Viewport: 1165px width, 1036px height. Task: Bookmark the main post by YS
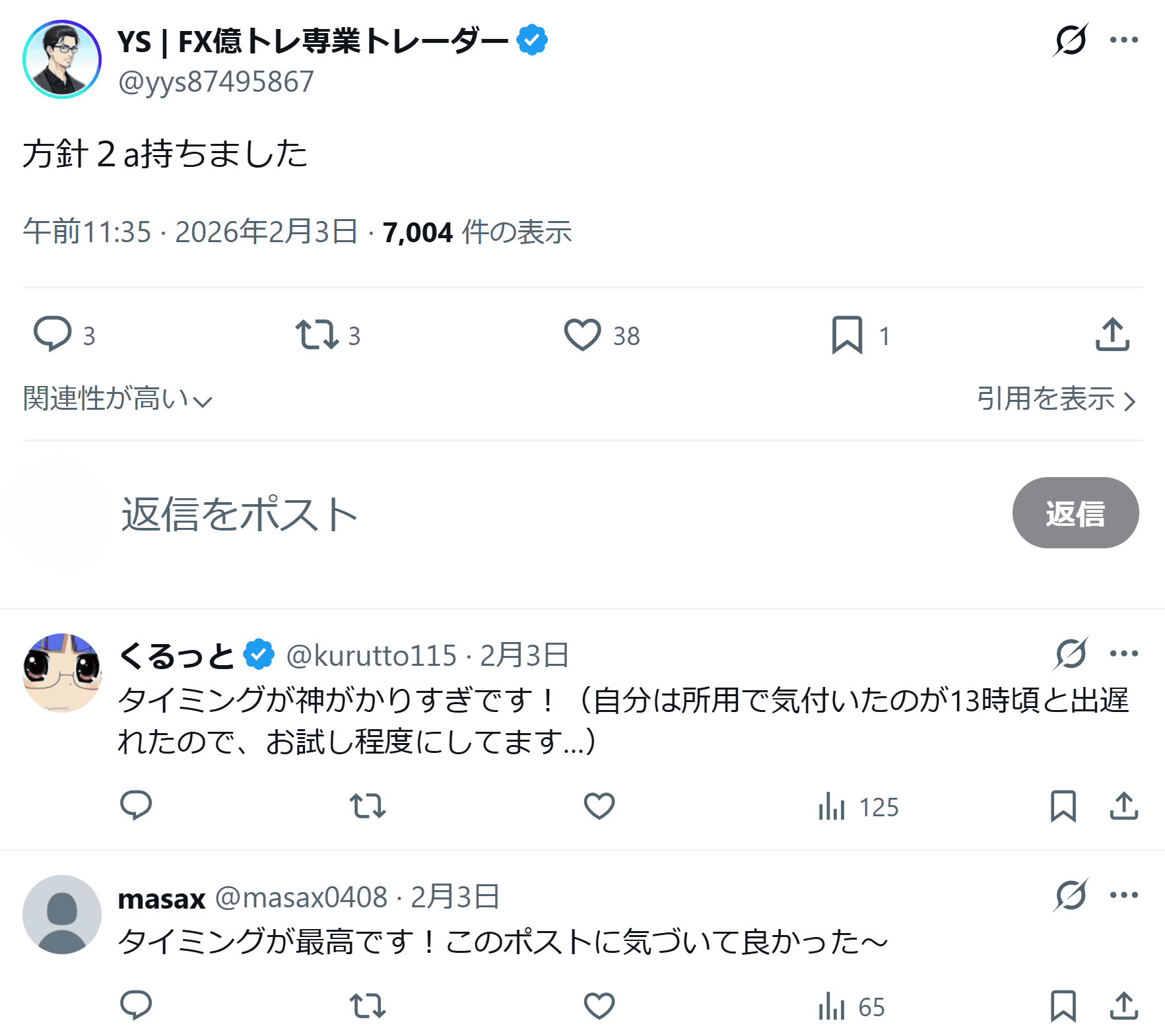pyautogui.click(x=847, y=334)
